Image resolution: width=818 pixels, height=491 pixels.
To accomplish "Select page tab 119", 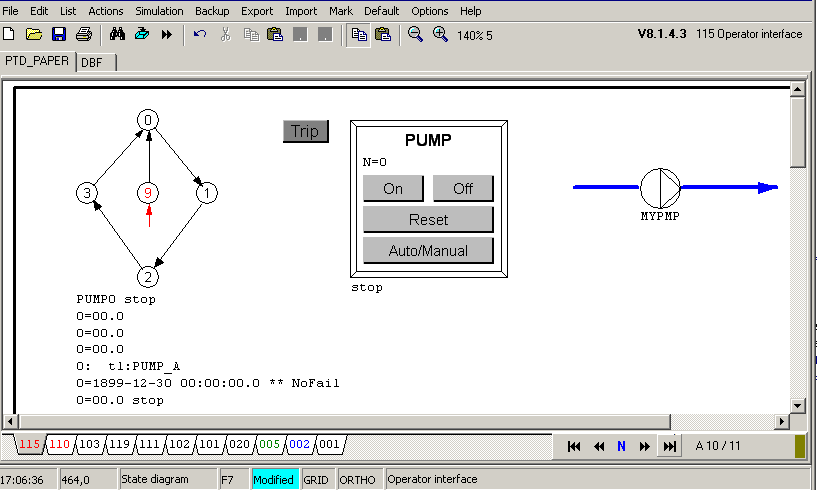I will point(119,445).
